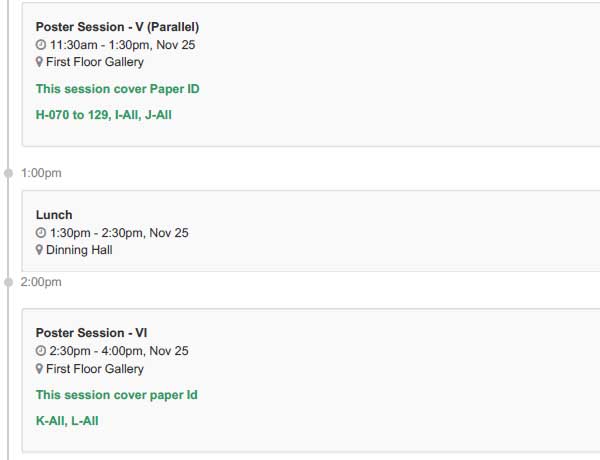Open the Lunch session title
Viewport: 600px width, 460px height.
click(x=54, y=215)
